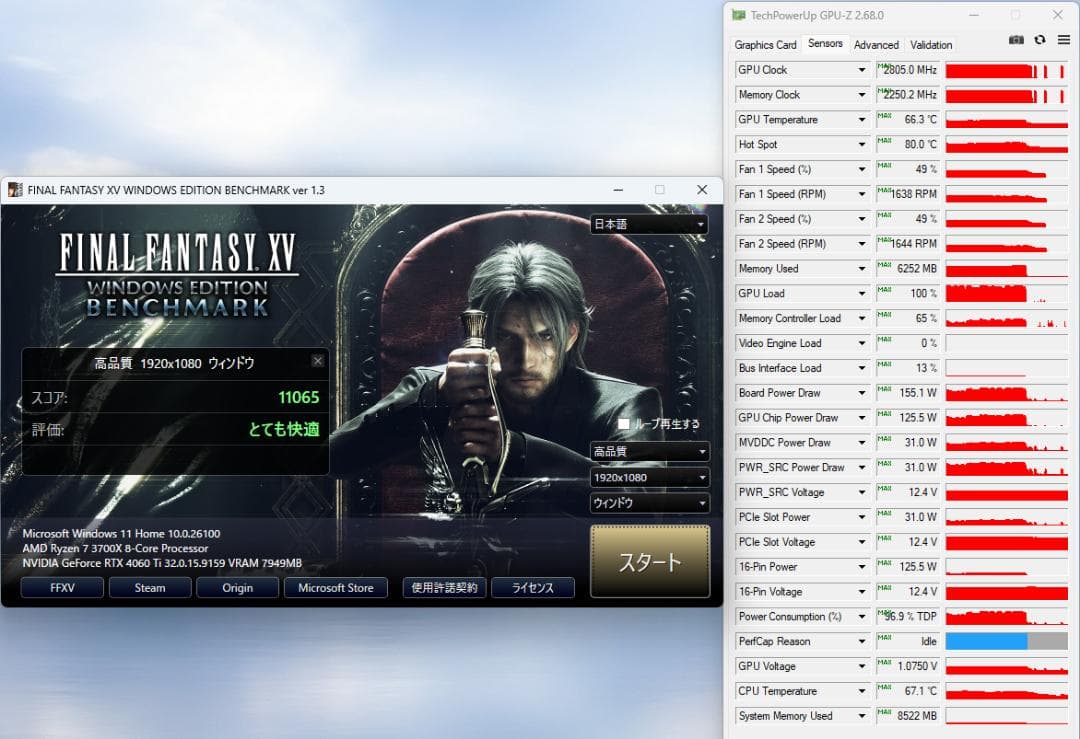Click the GPU-Z refresh icon

click(x=1040, y=40)
